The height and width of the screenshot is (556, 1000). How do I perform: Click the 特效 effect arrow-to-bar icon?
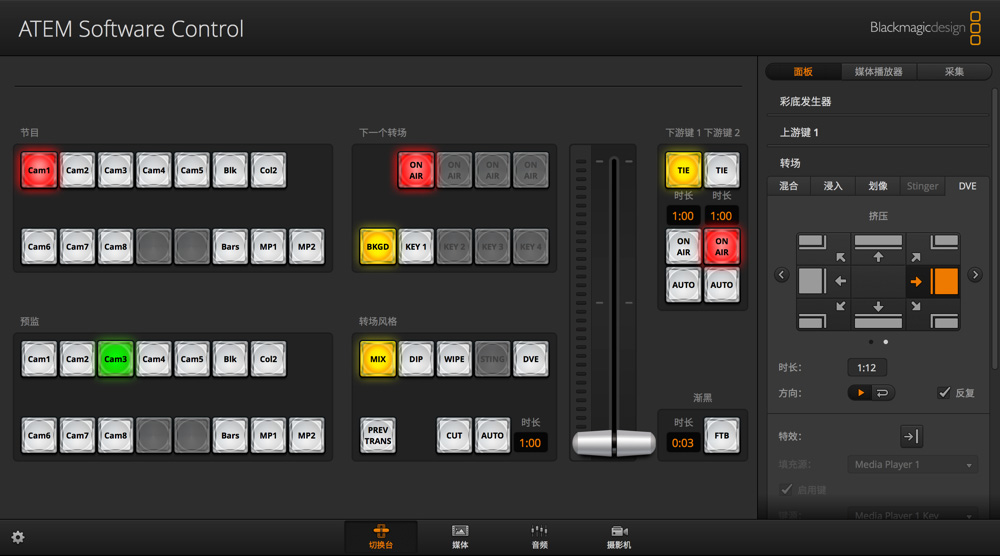point(911,436)
